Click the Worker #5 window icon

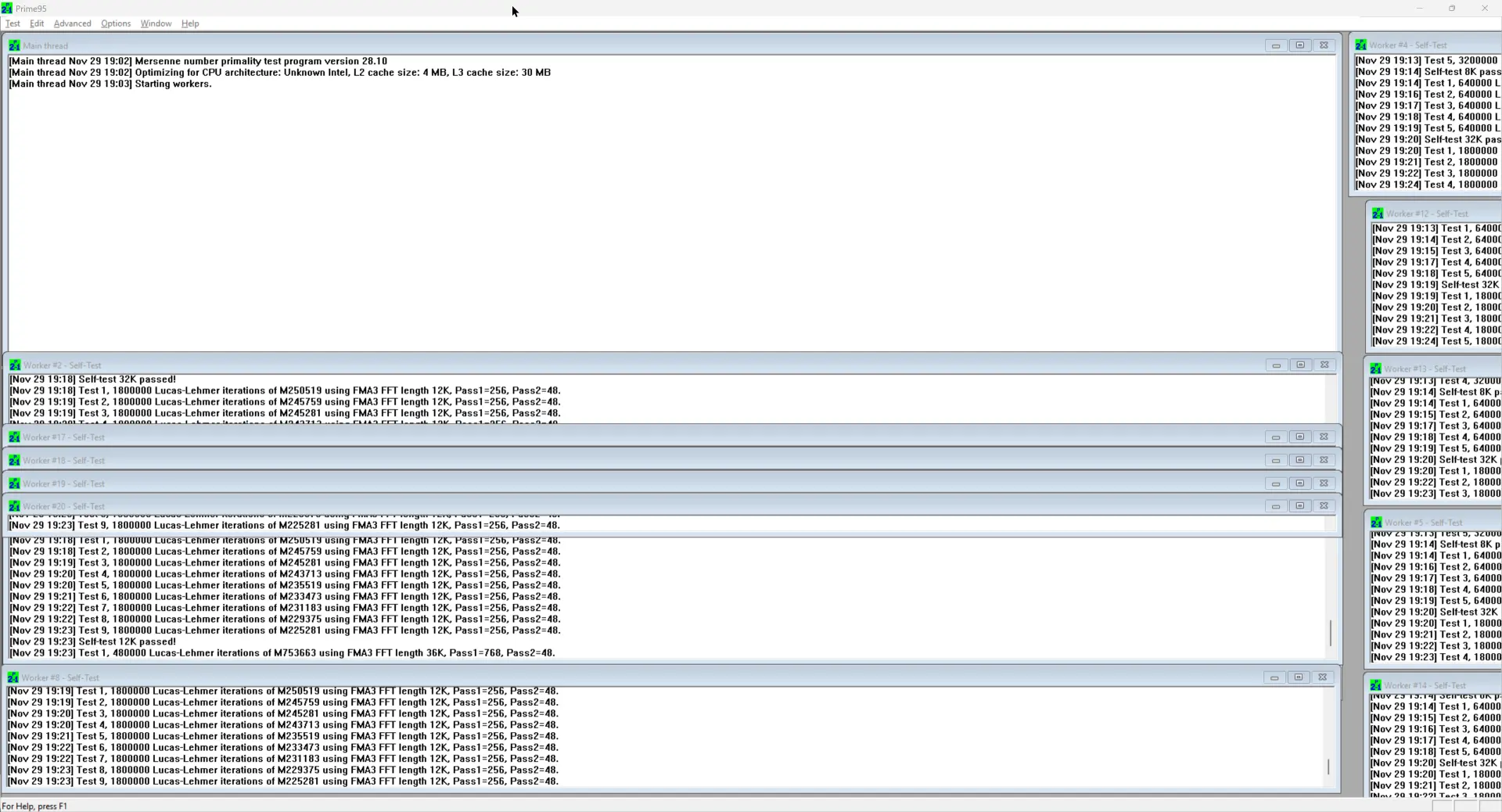1376,523
